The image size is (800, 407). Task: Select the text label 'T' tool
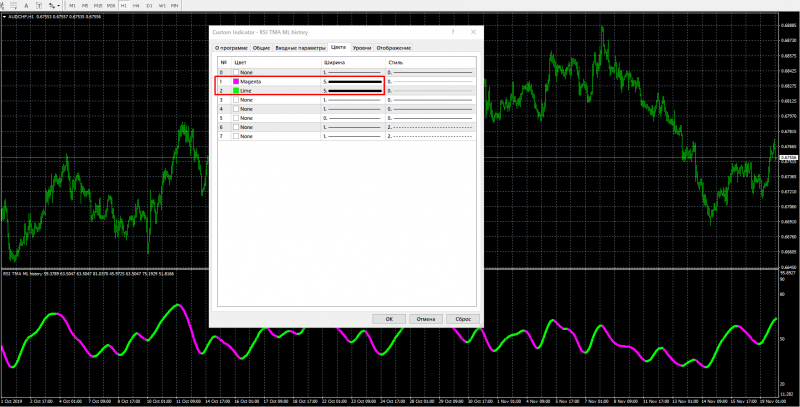click(39, 6)
